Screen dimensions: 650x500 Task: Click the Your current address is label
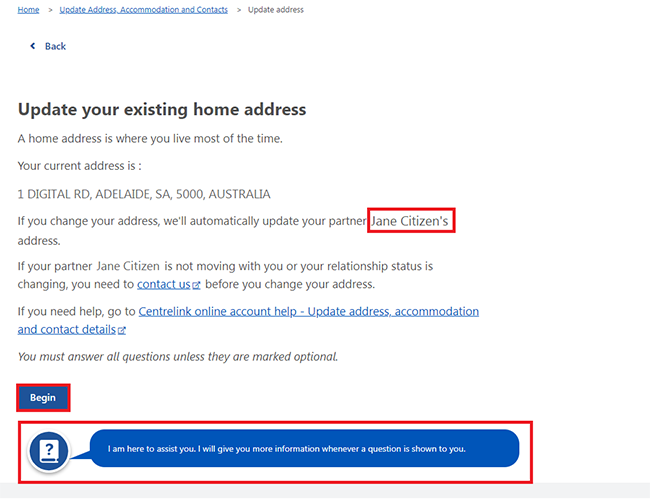80,166
